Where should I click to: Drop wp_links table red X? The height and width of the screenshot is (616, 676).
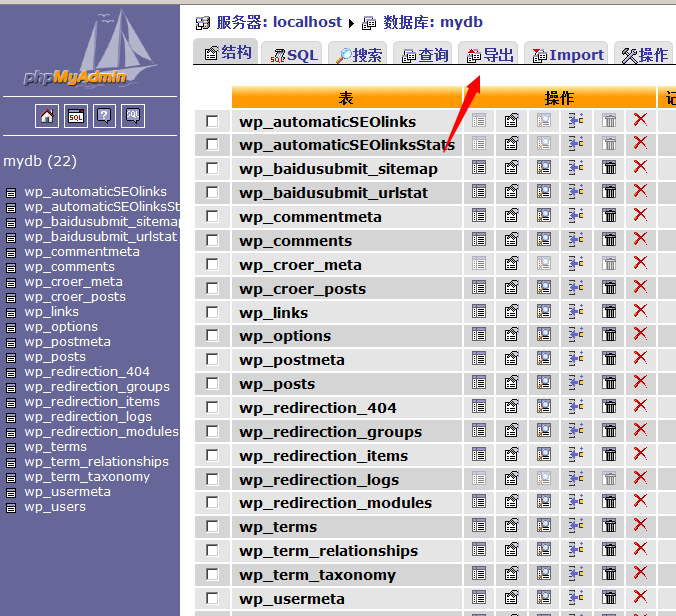click(x=640, y=310)
